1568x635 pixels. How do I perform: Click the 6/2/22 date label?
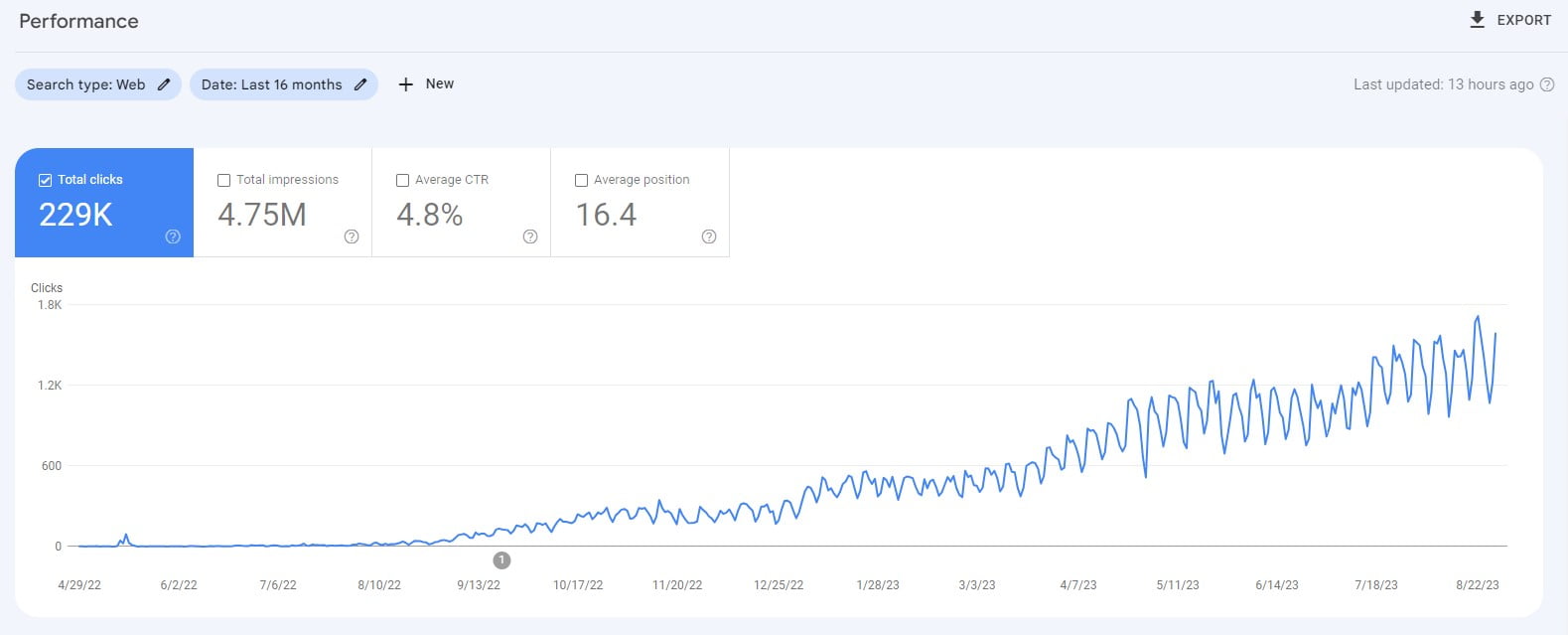(x=179, y=585)
